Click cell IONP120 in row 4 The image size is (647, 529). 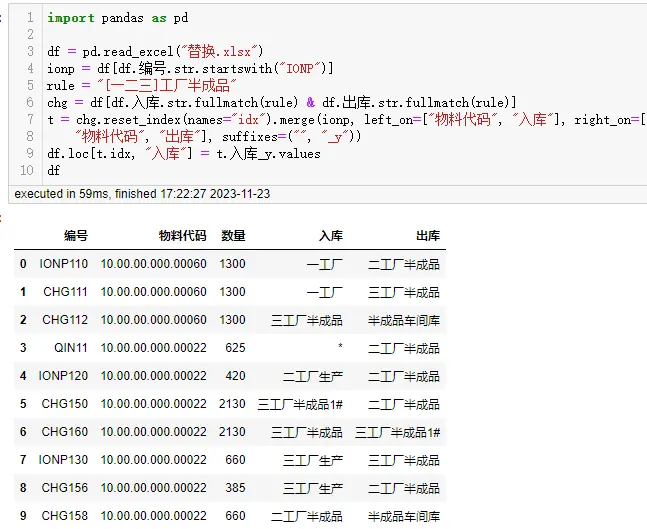coord(63,376)
